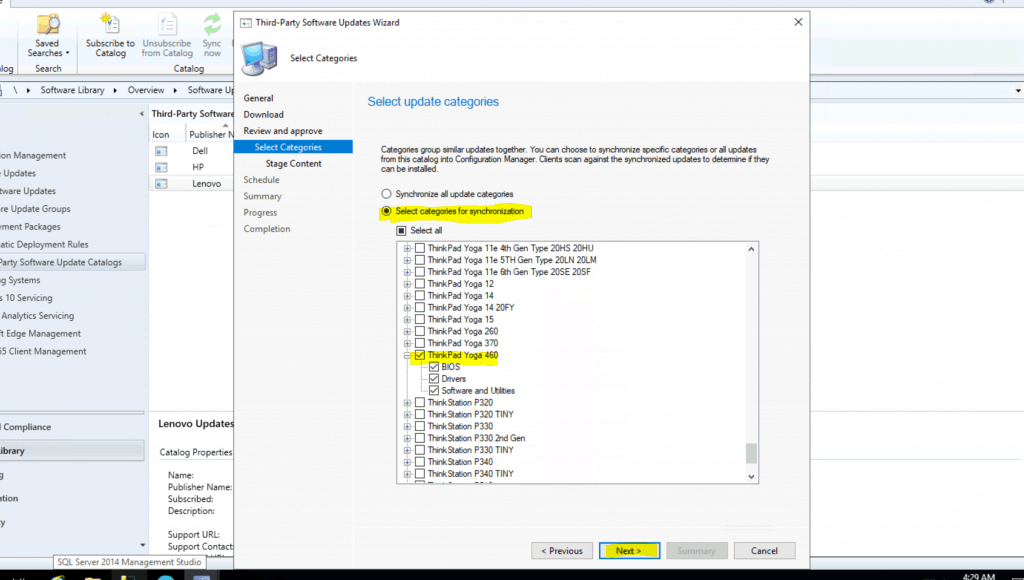Go to Stage Content wizard step
The width and height of the screenshot is (1024, 580).
click(x=293, y=163)
